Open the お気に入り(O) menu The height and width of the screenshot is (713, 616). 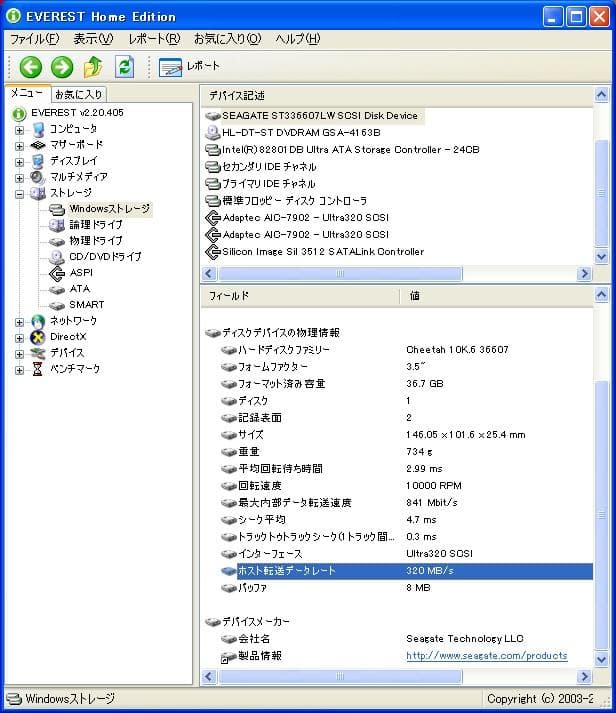[x=227, y=39]
